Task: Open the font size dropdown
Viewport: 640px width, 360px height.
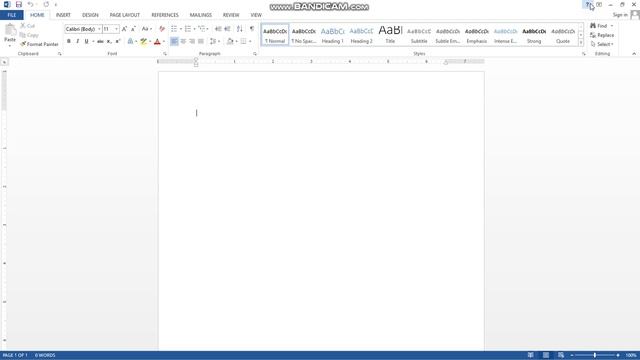Action: pos(116,29)
